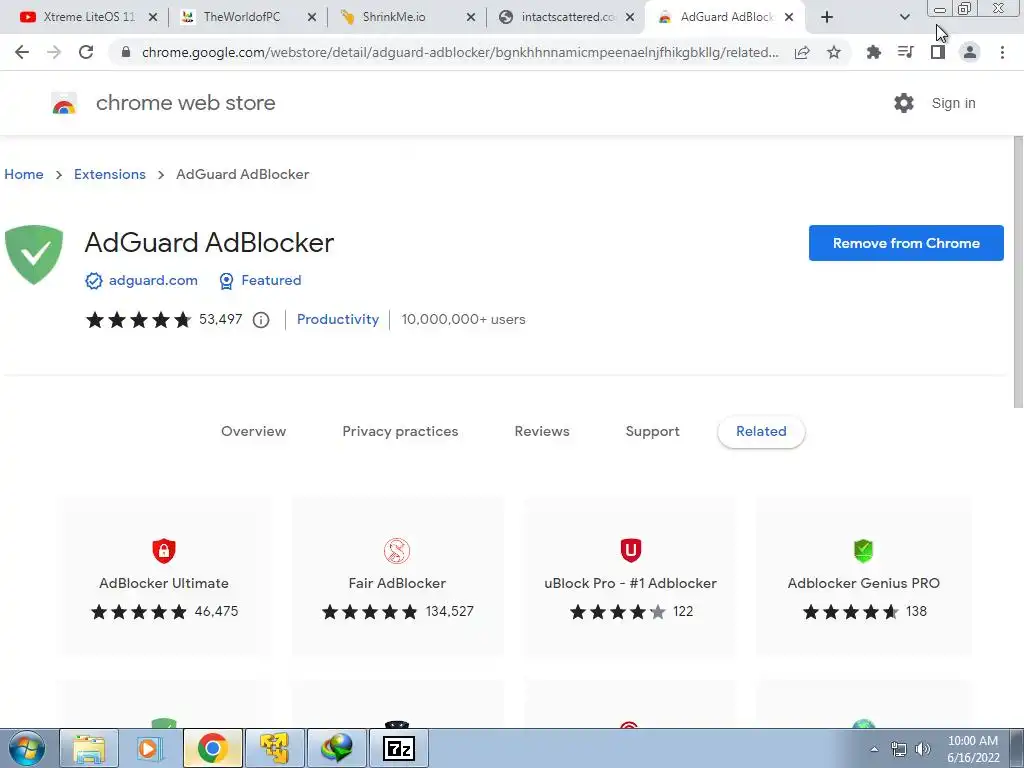This screenshot has width=1024, height=768.
Task: Expand the tab search chevron
Action: tap(904, 17)
